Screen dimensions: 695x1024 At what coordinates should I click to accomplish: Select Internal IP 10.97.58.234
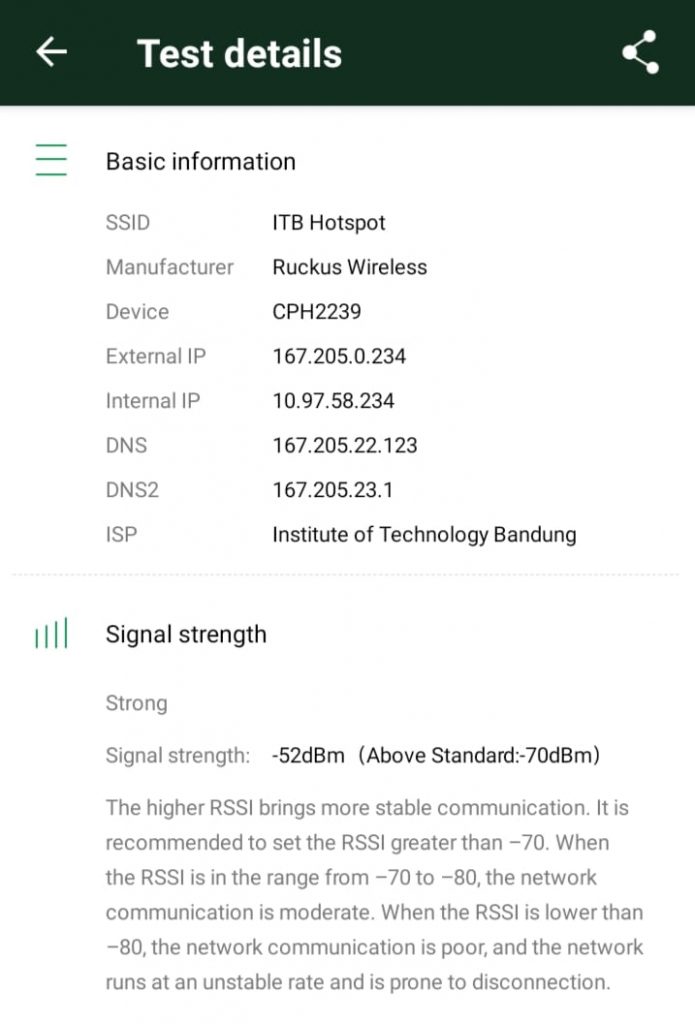(x=333, y=400)
